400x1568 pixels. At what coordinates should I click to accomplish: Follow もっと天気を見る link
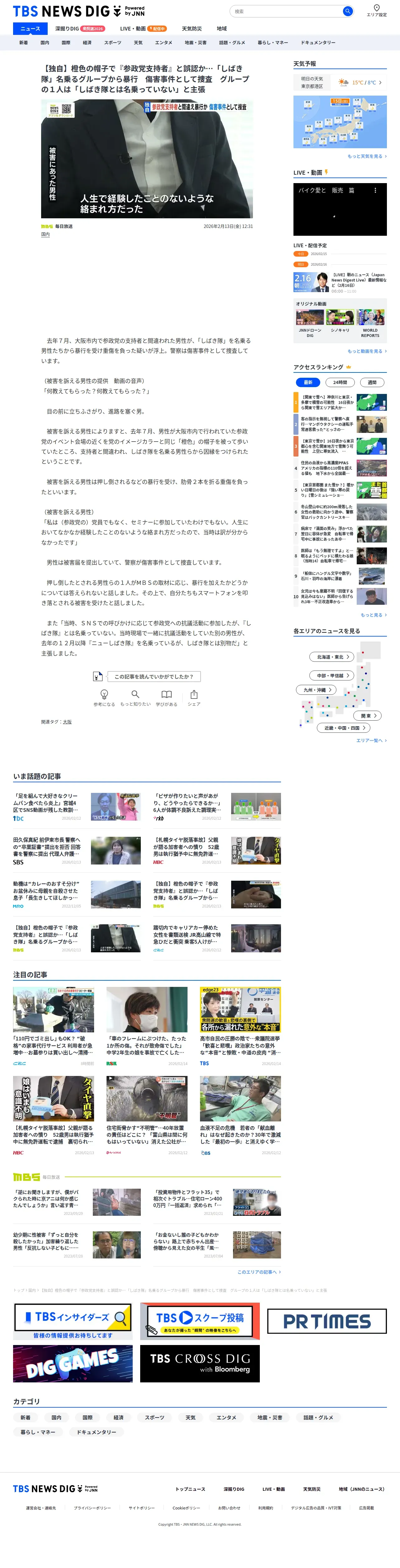[x=367, y=156]
